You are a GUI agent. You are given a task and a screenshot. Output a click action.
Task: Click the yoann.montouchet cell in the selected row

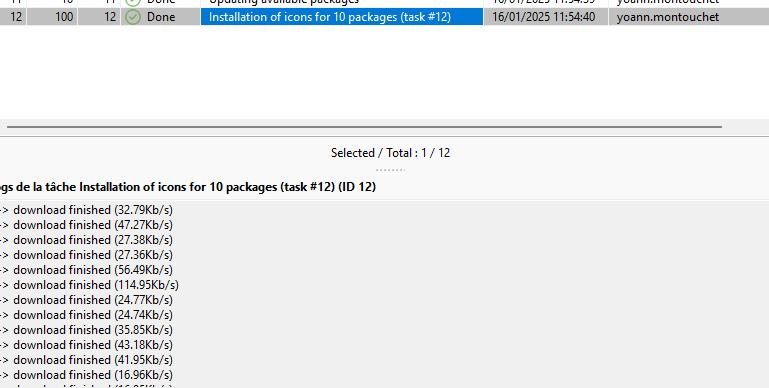click(667, 17)
